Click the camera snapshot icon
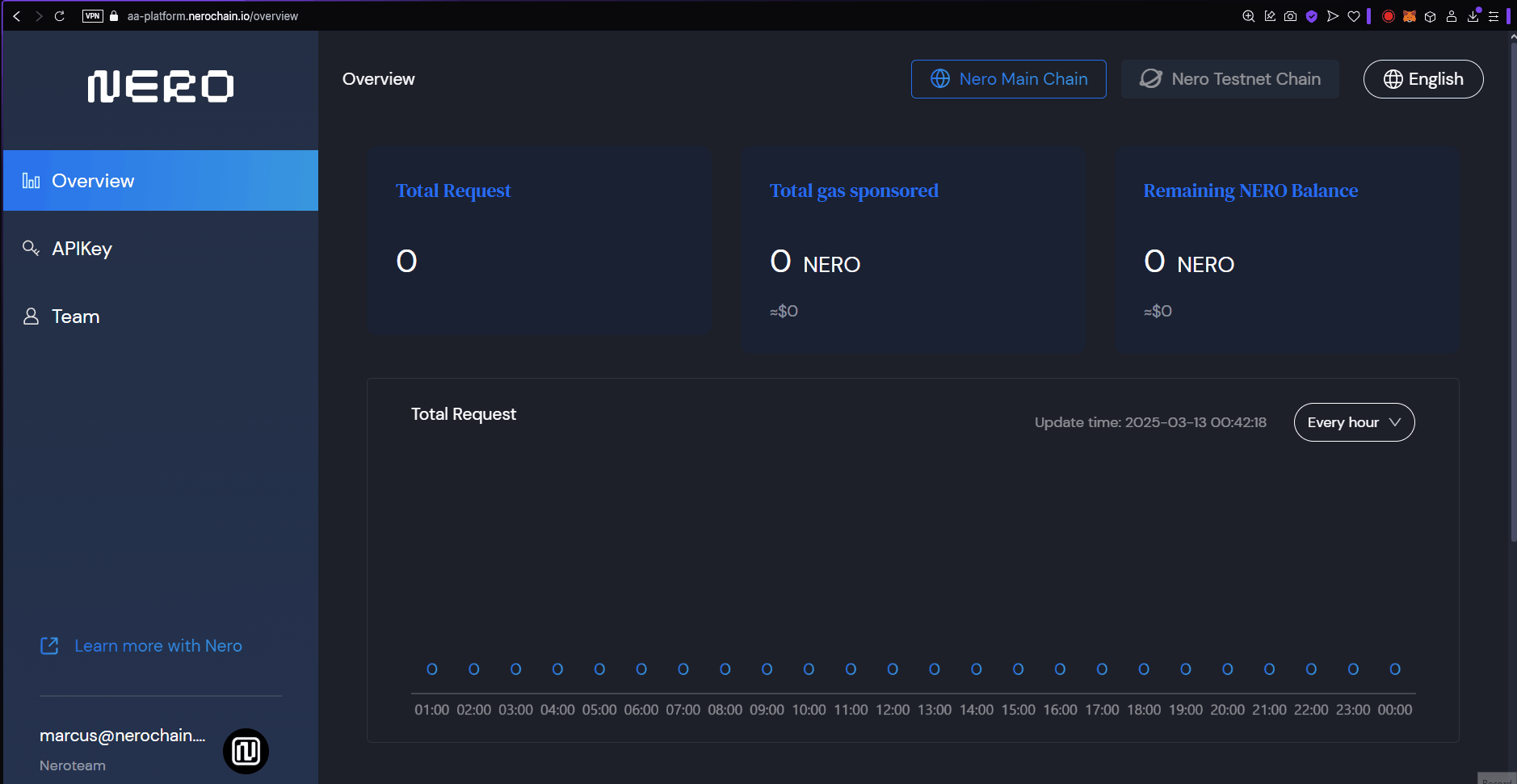 [1290, 16]
